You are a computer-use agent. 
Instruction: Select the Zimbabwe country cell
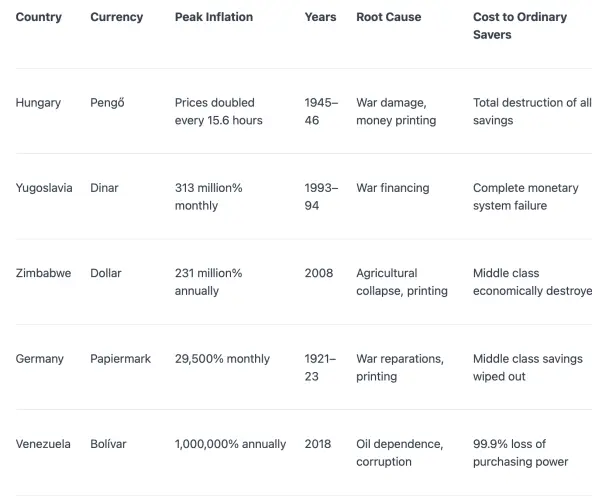click(43, 273)
